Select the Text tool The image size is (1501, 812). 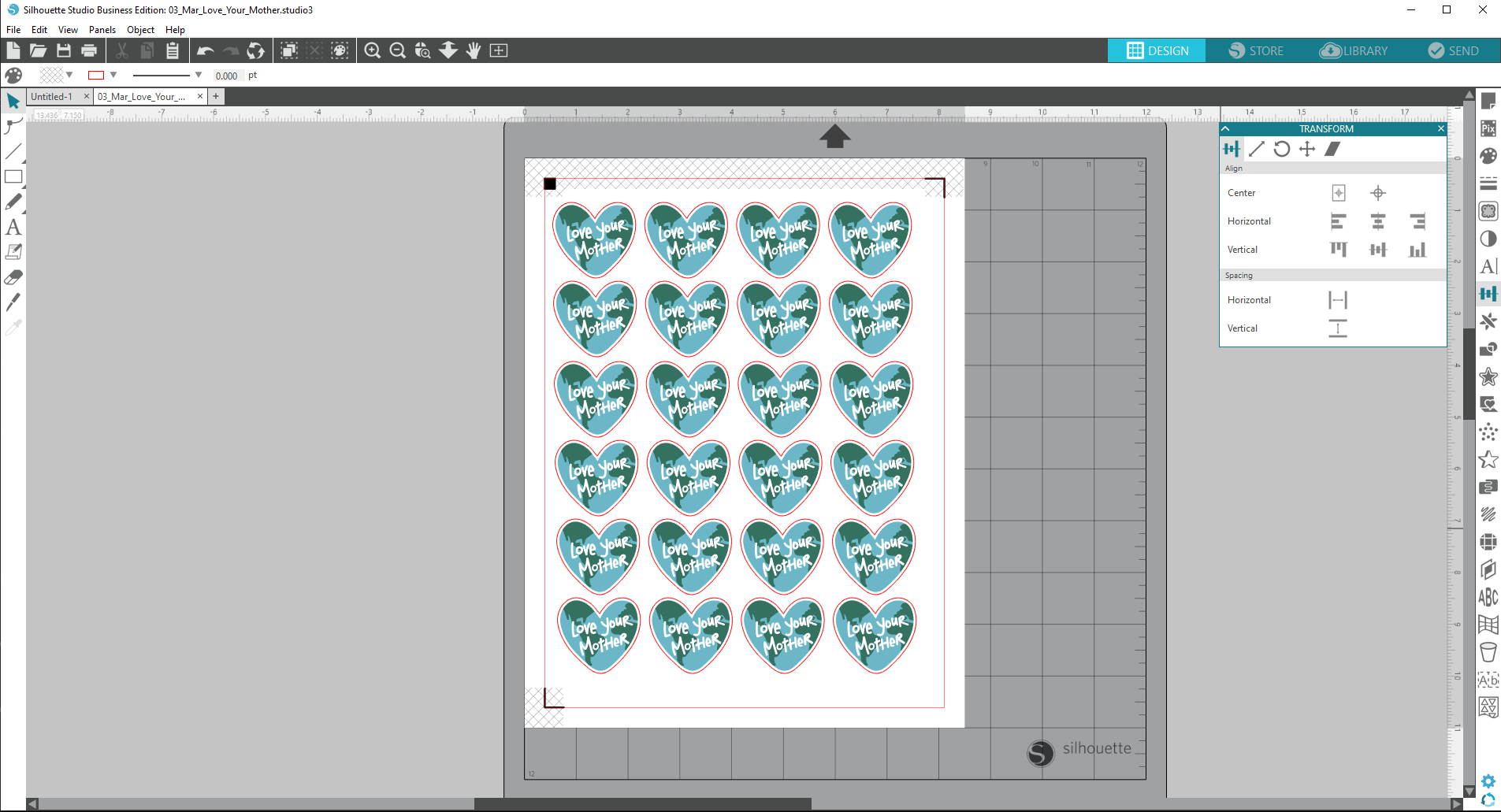(x=13, y=228)
